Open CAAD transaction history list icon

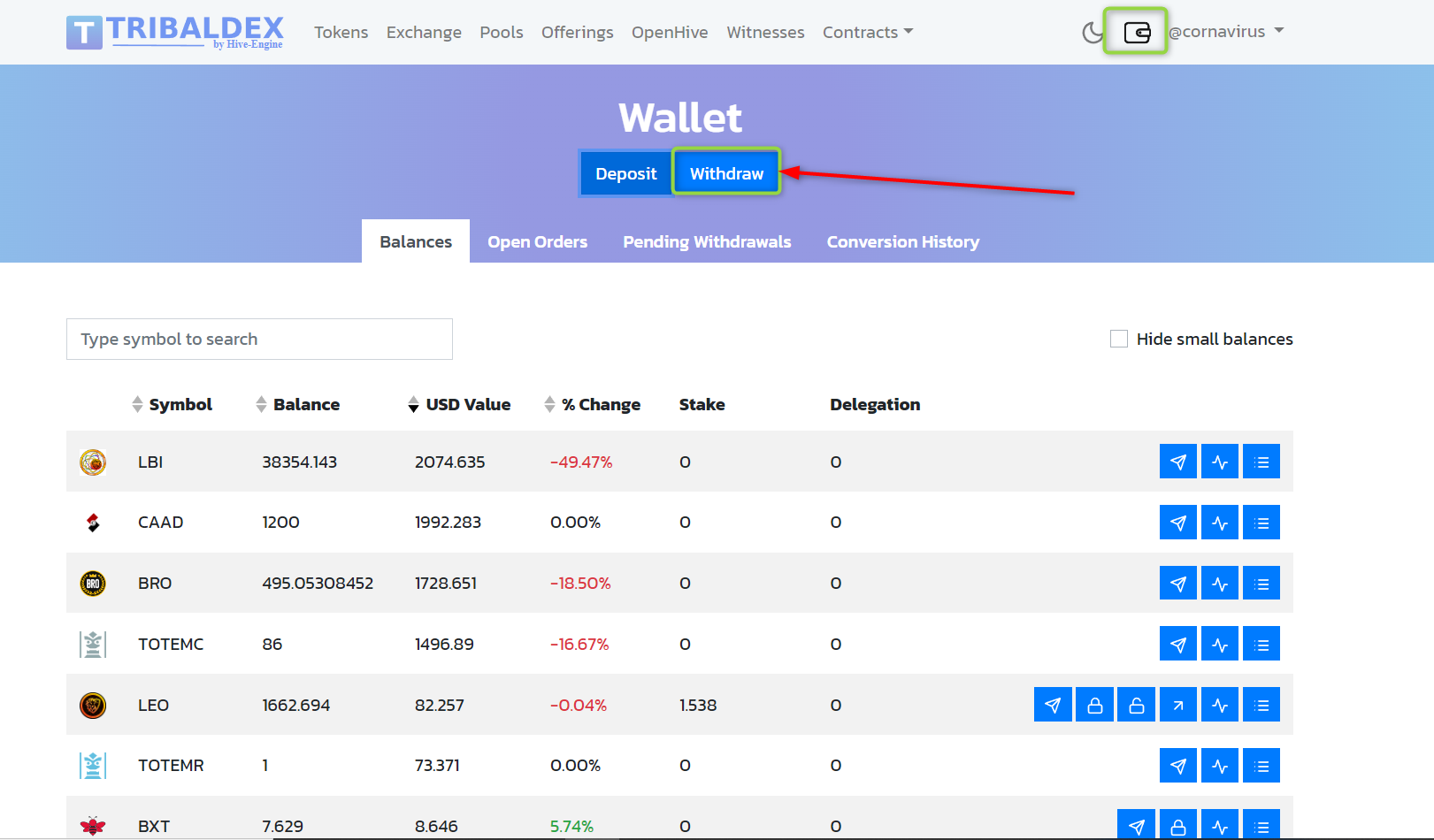(1261, 523)
